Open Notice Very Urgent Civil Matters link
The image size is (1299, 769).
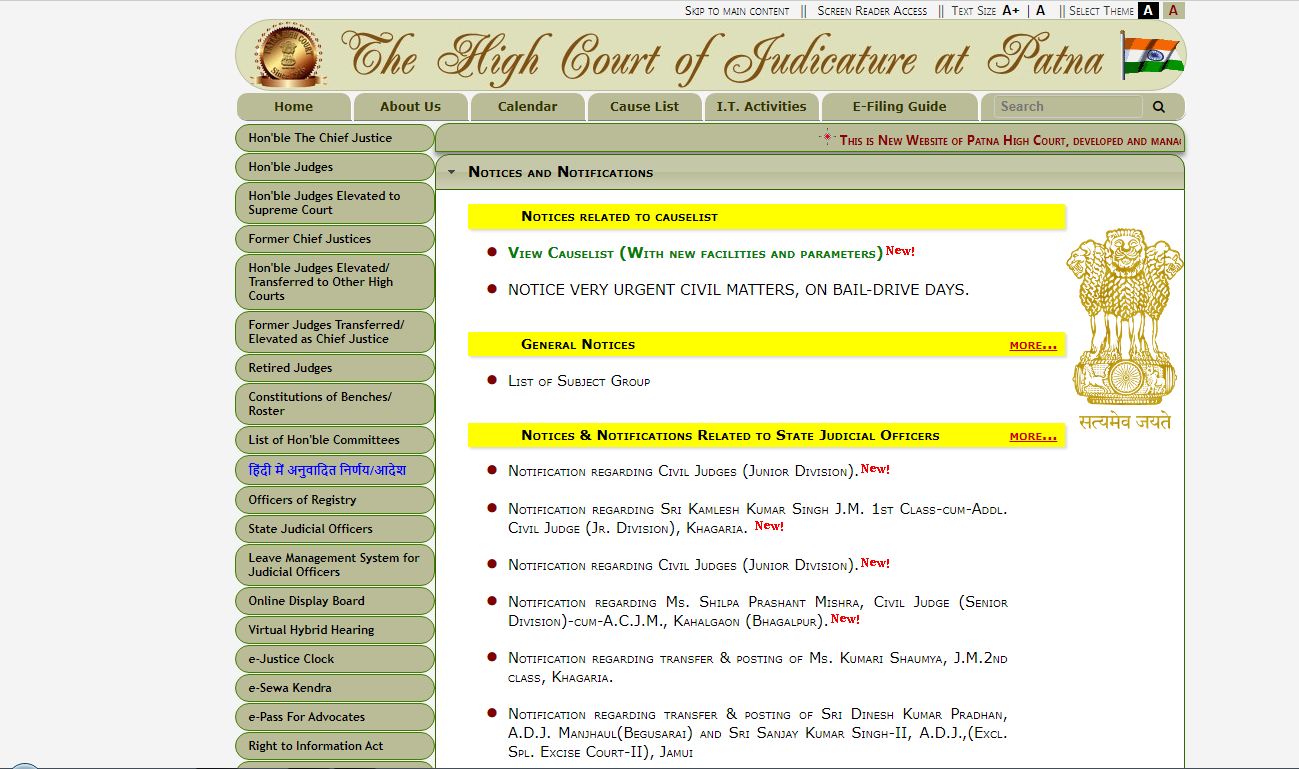[738, 290]
